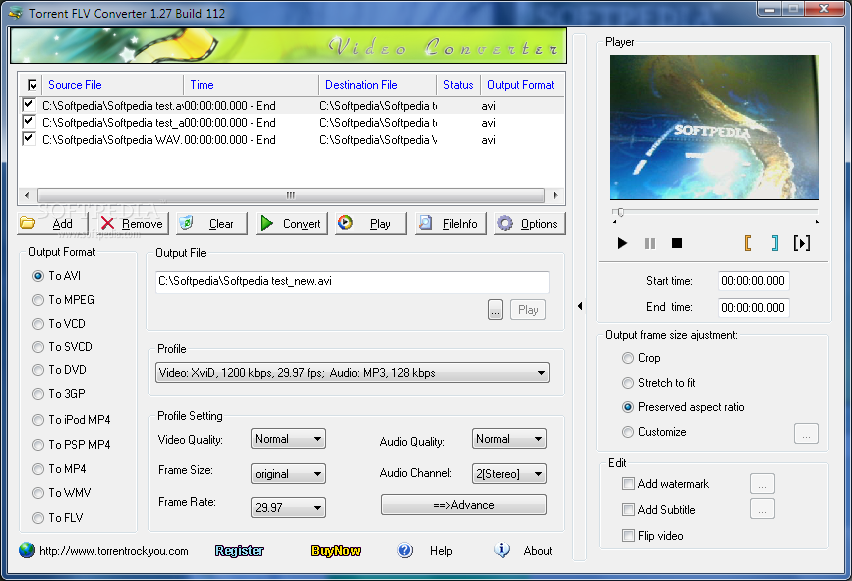Click the Play toolbar button
The width and height of the screenshot is (852, 581).
click(x=371, y=223)
